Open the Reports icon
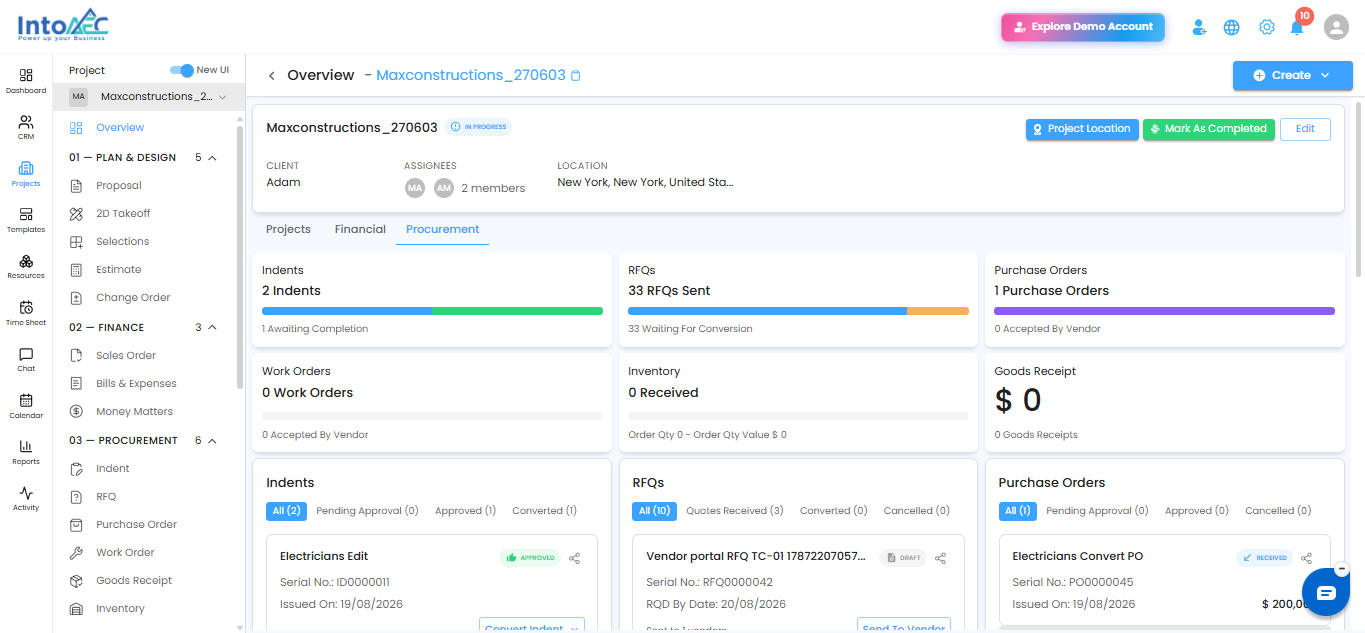This screenshot has height=633, width=1365. 26,452
